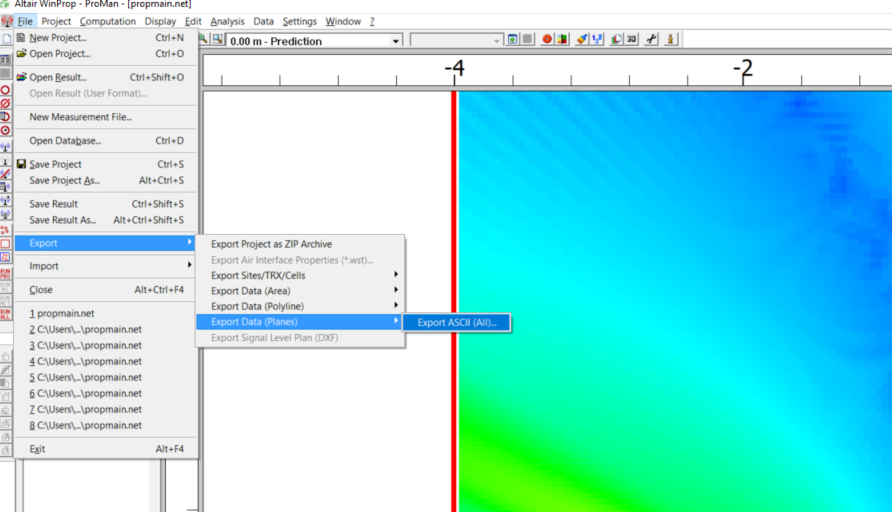Click ruler label -4
This screenshot has height=512, width=892.
click(x=455, y=68)
